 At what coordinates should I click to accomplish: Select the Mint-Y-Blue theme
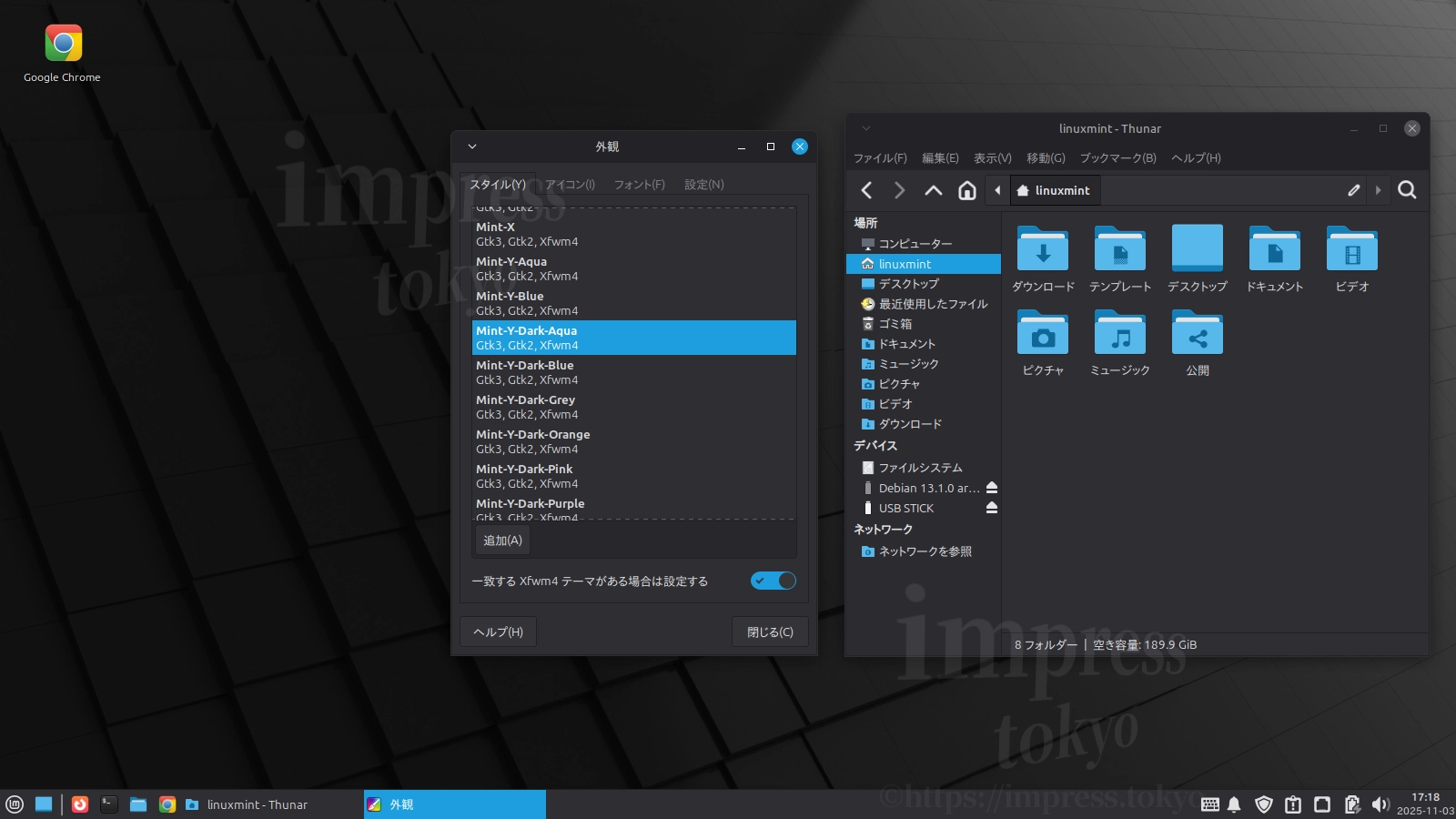[634, 303]
